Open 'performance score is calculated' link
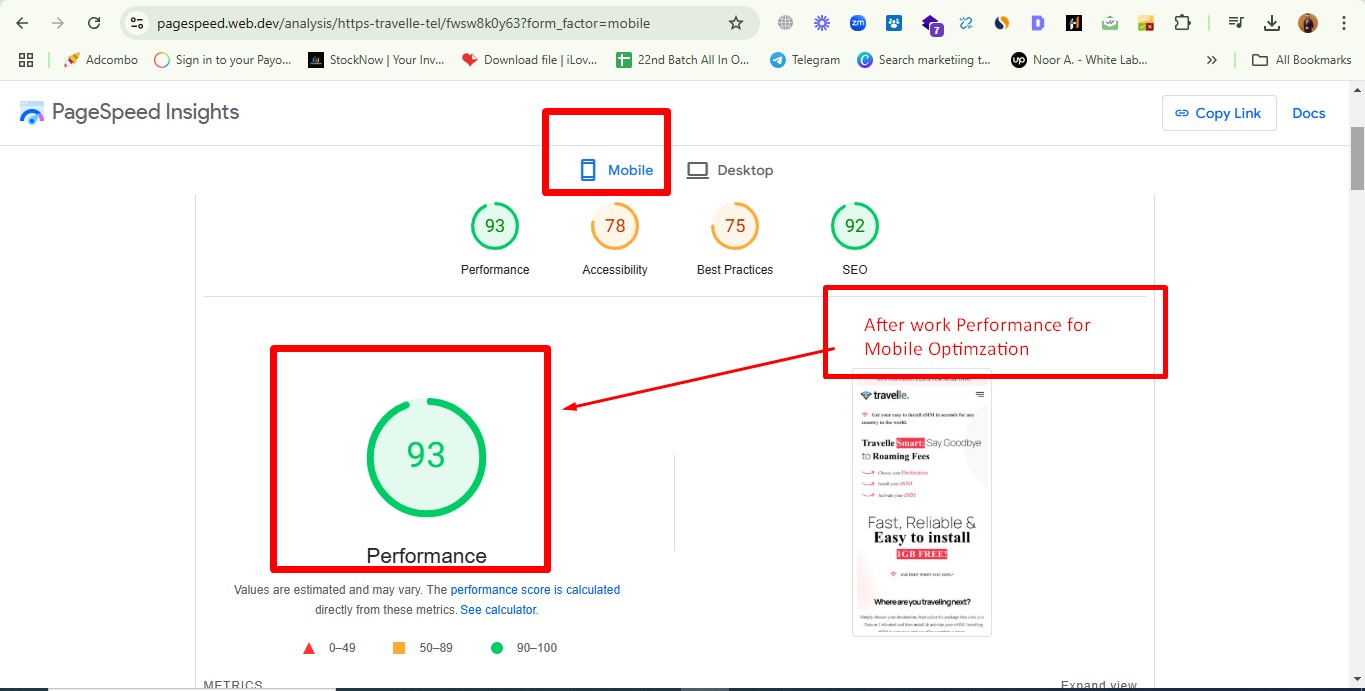Viewport: 1365px width, 691px height. (535, 590)
